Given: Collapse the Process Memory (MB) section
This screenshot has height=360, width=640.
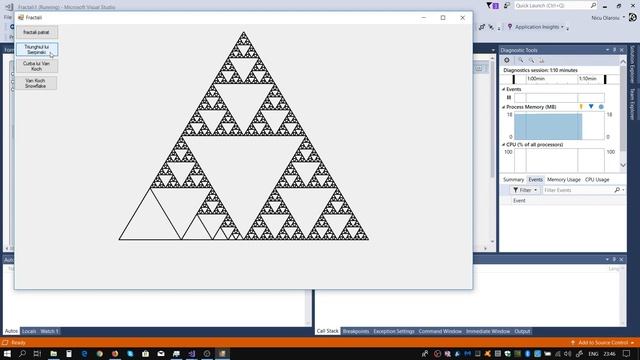Looking at the screenshot, I should pos(504,107).
